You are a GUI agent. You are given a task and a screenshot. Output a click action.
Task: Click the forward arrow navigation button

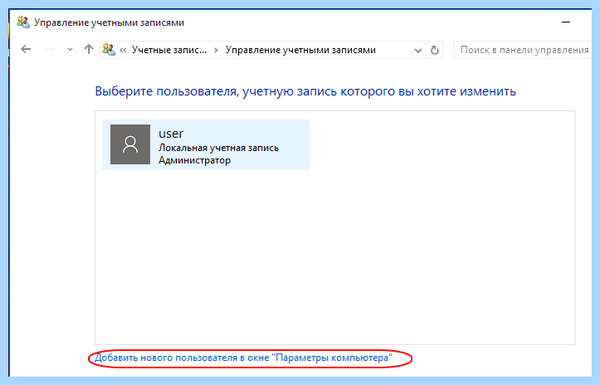(x=50, y=49)
